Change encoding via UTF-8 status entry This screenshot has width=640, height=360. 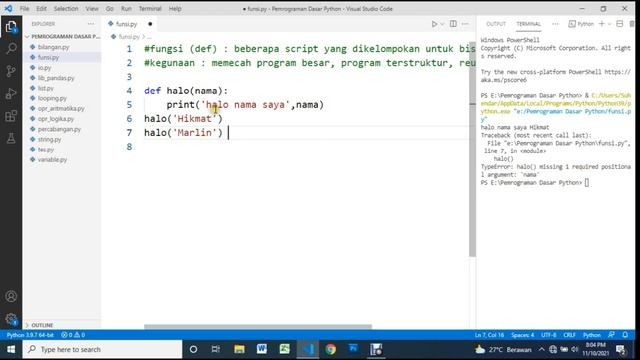(548, 335)
